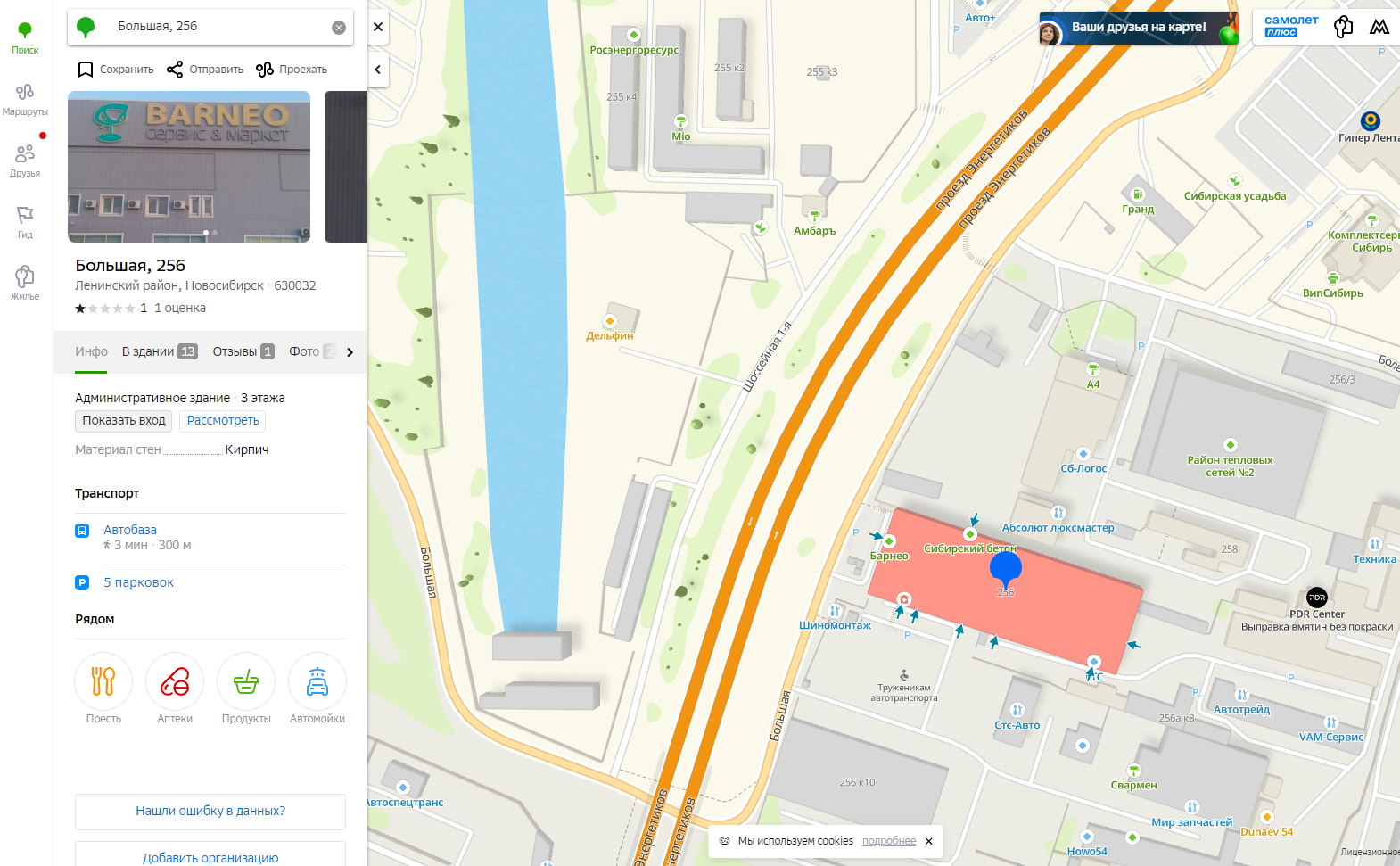Click Нашли ошибку в данных? button
Viewport: 1400px width, 866px height.
click(x=210, y=812)
